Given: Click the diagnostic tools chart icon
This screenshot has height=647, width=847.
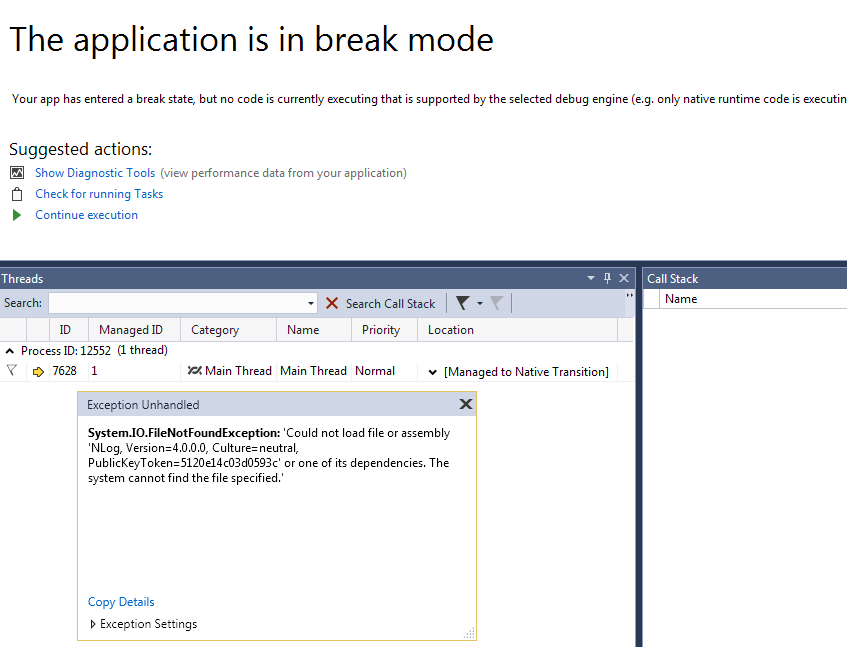Looking at the screenshot, I should (17, 173).
